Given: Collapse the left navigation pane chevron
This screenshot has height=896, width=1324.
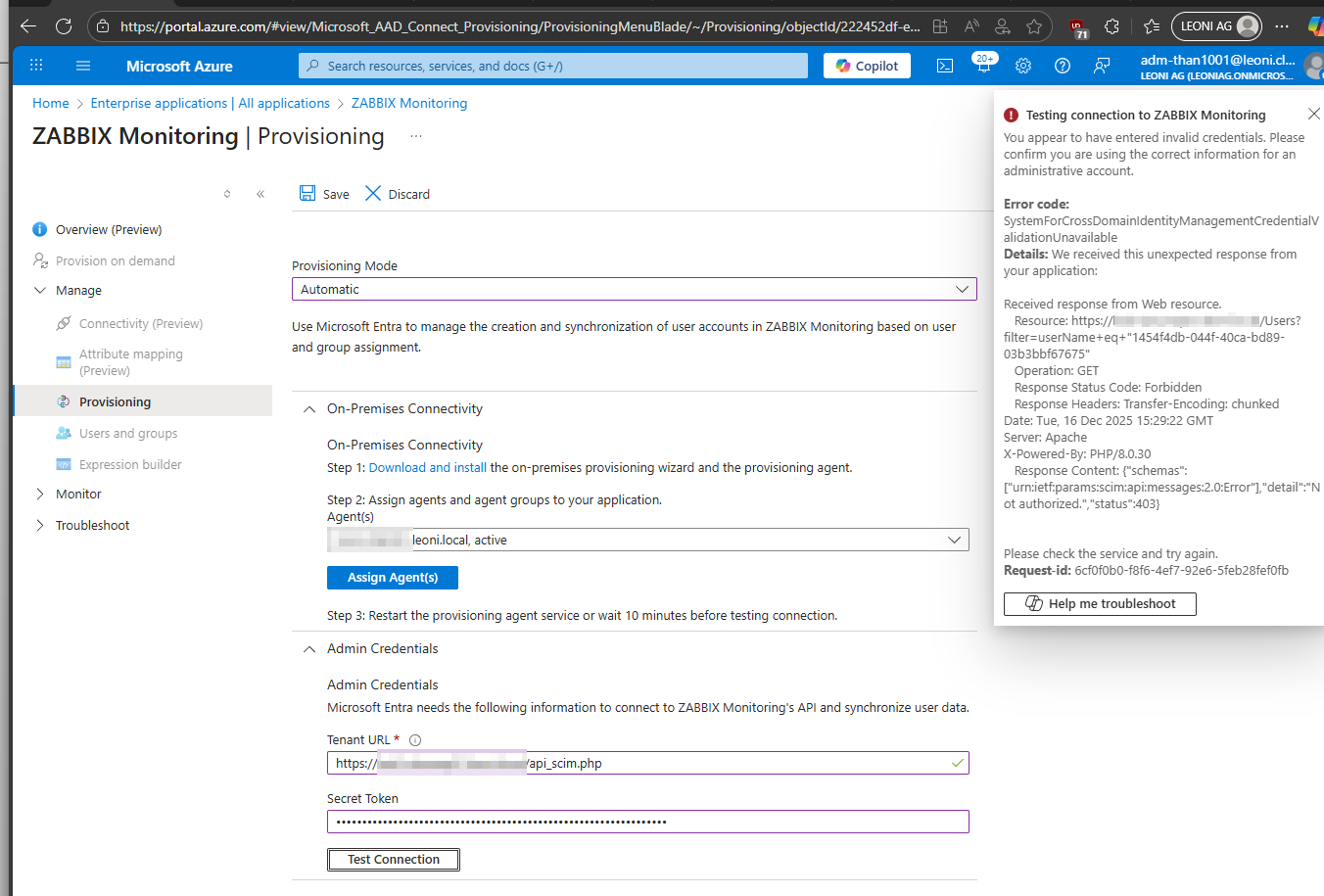Looking at the screenshot, I should pos(260,194).
